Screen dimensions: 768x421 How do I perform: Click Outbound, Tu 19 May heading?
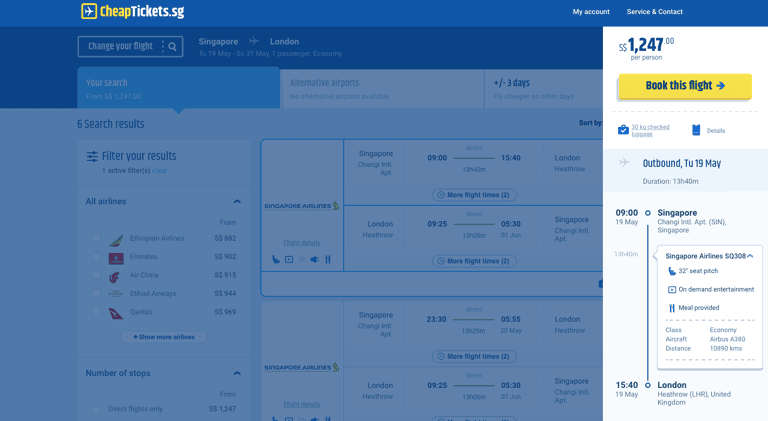tap(682, 164)
